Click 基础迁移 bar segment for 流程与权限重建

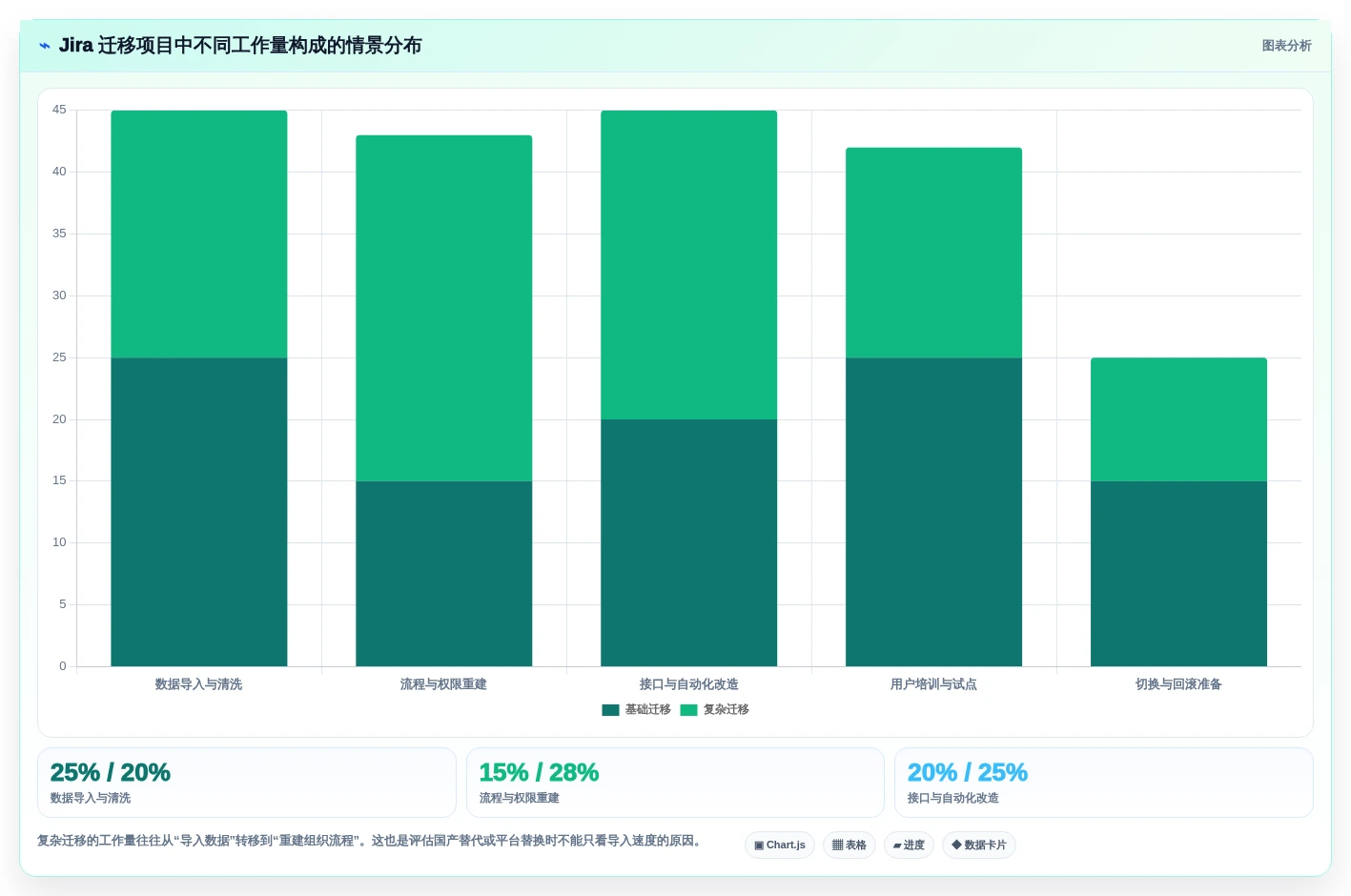click(x=444, y=574)
